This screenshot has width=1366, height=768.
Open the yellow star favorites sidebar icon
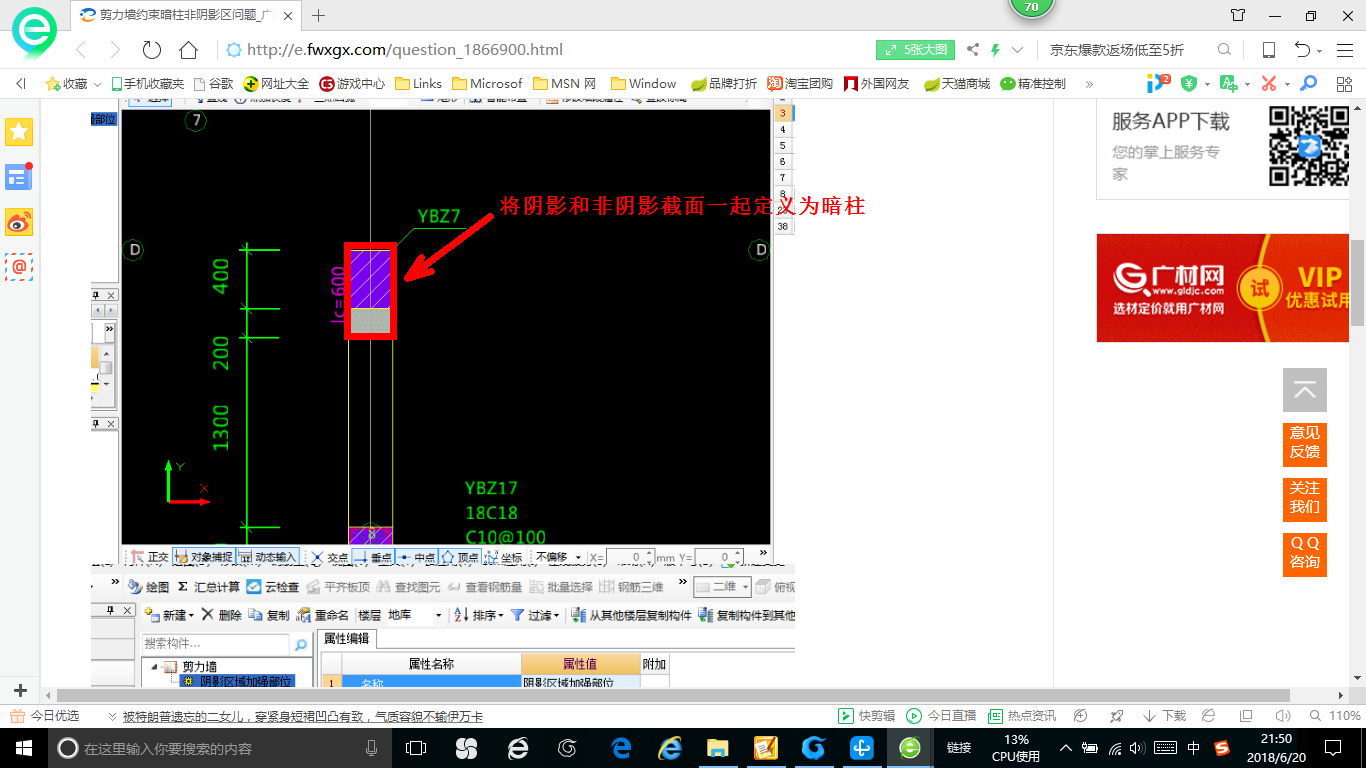point(20,131)
